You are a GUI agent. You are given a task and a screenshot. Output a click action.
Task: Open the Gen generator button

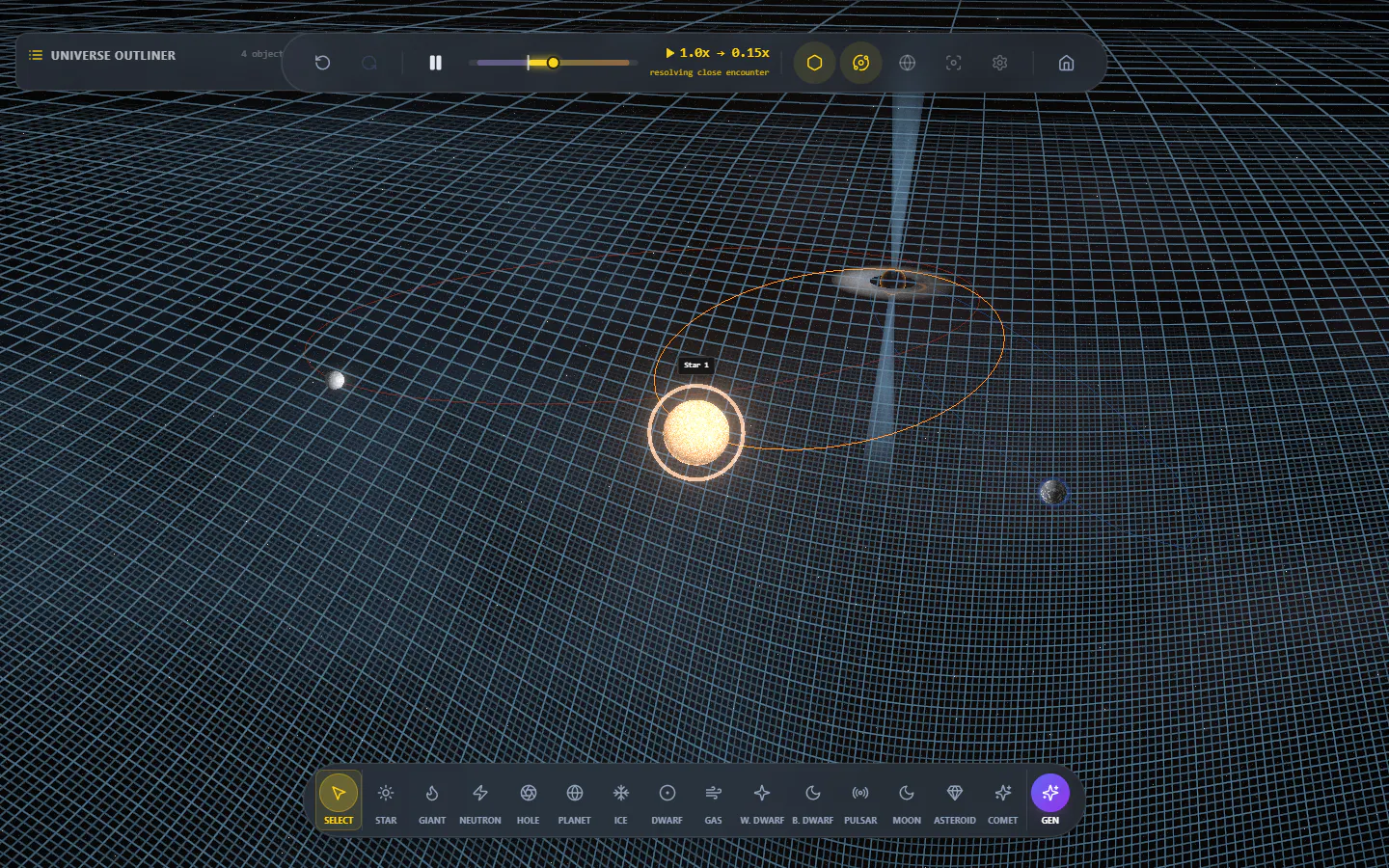(1050, 800)
